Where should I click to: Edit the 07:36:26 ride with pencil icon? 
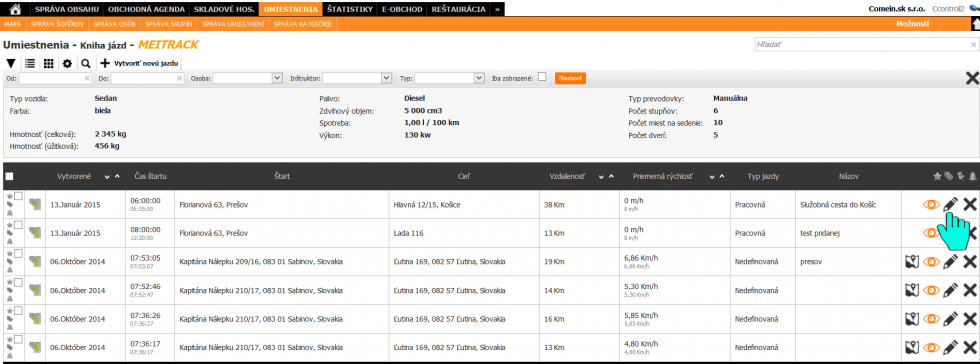(x=950, y=318)
